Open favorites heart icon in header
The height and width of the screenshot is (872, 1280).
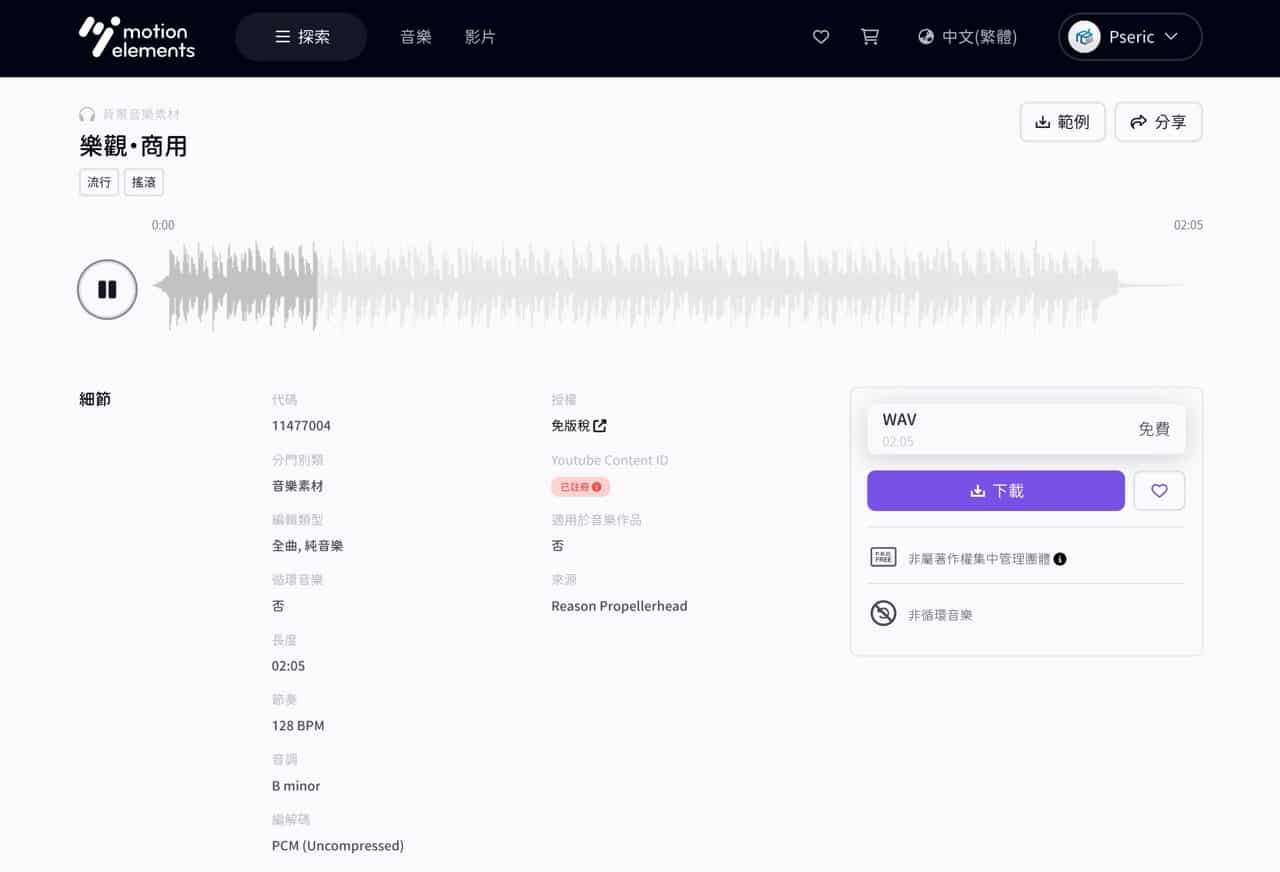821,37
